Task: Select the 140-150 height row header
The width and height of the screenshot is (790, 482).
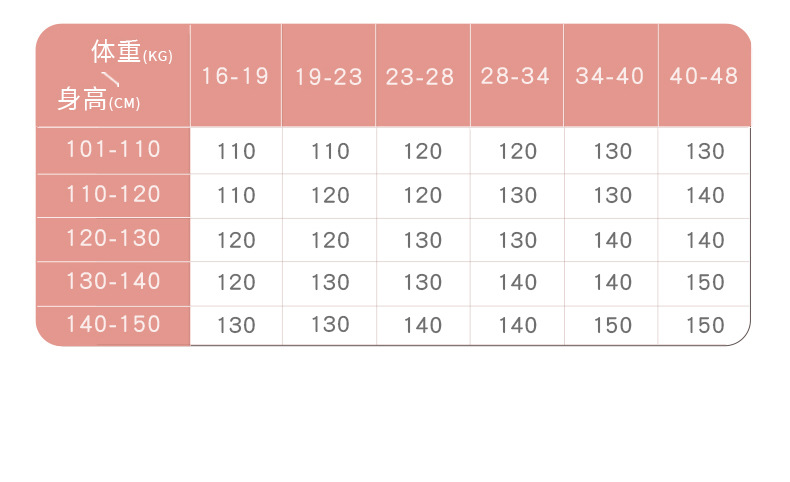Action: [x=113, y=324]
